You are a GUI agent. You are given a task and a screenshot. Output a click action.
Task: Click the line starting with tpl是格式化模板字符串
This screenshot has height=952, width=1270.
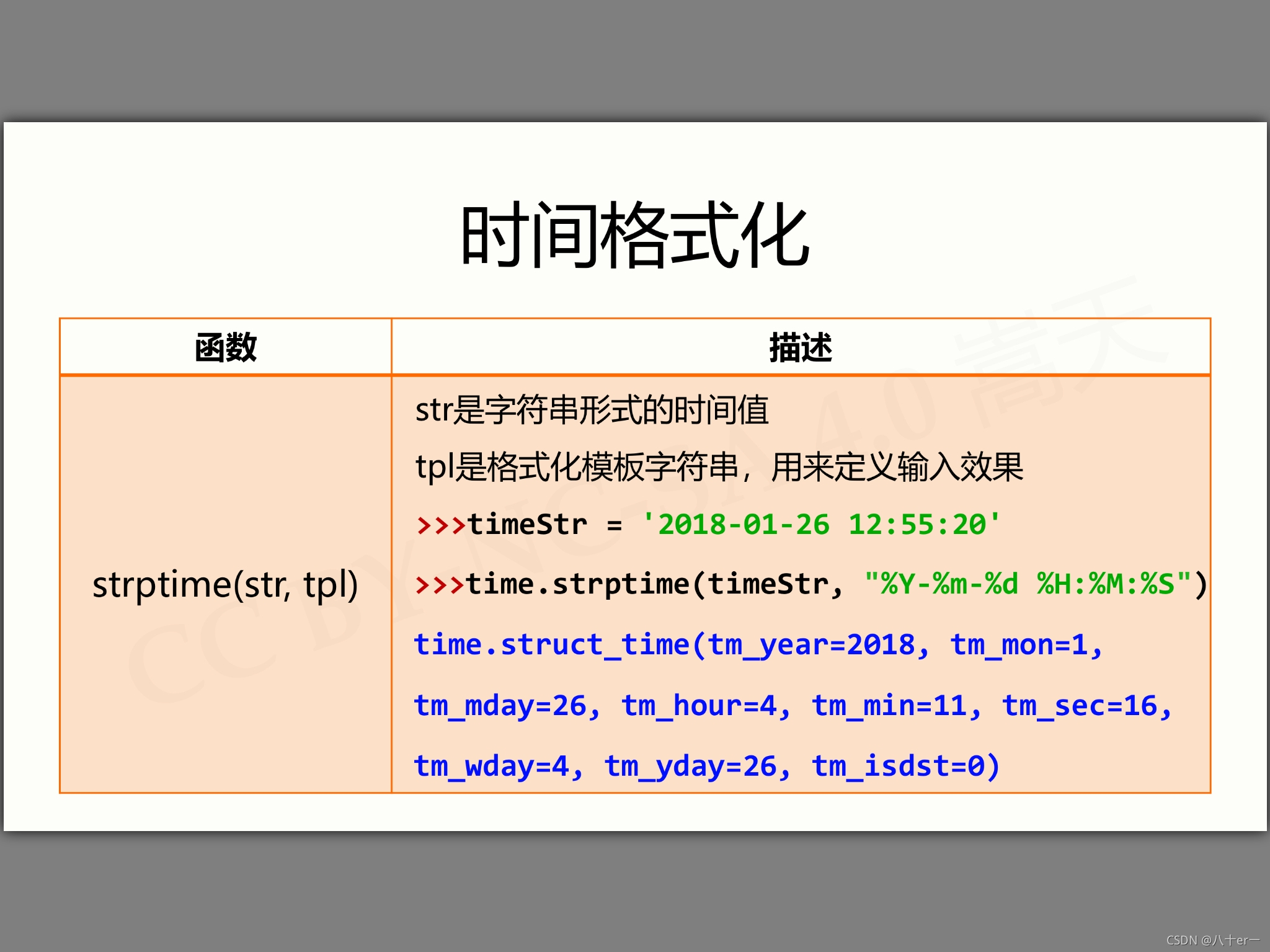719,467
